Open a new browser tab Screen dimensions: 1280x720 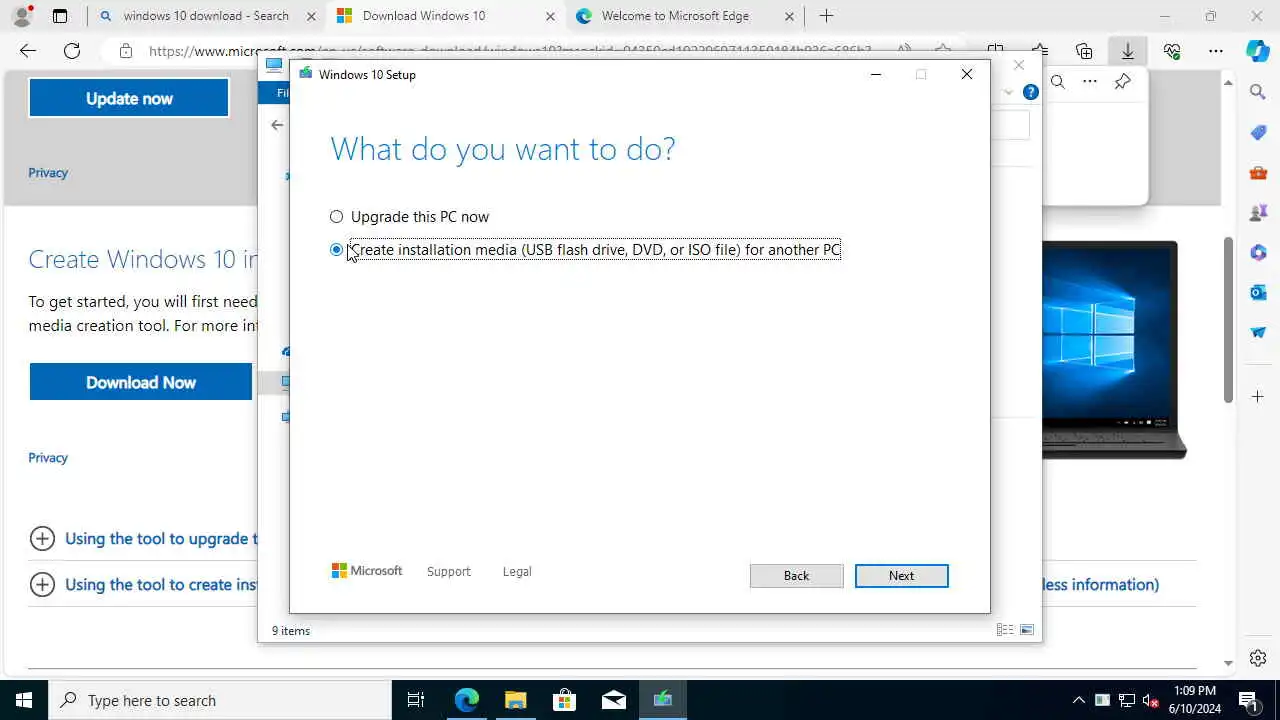[x=826, y=16]
